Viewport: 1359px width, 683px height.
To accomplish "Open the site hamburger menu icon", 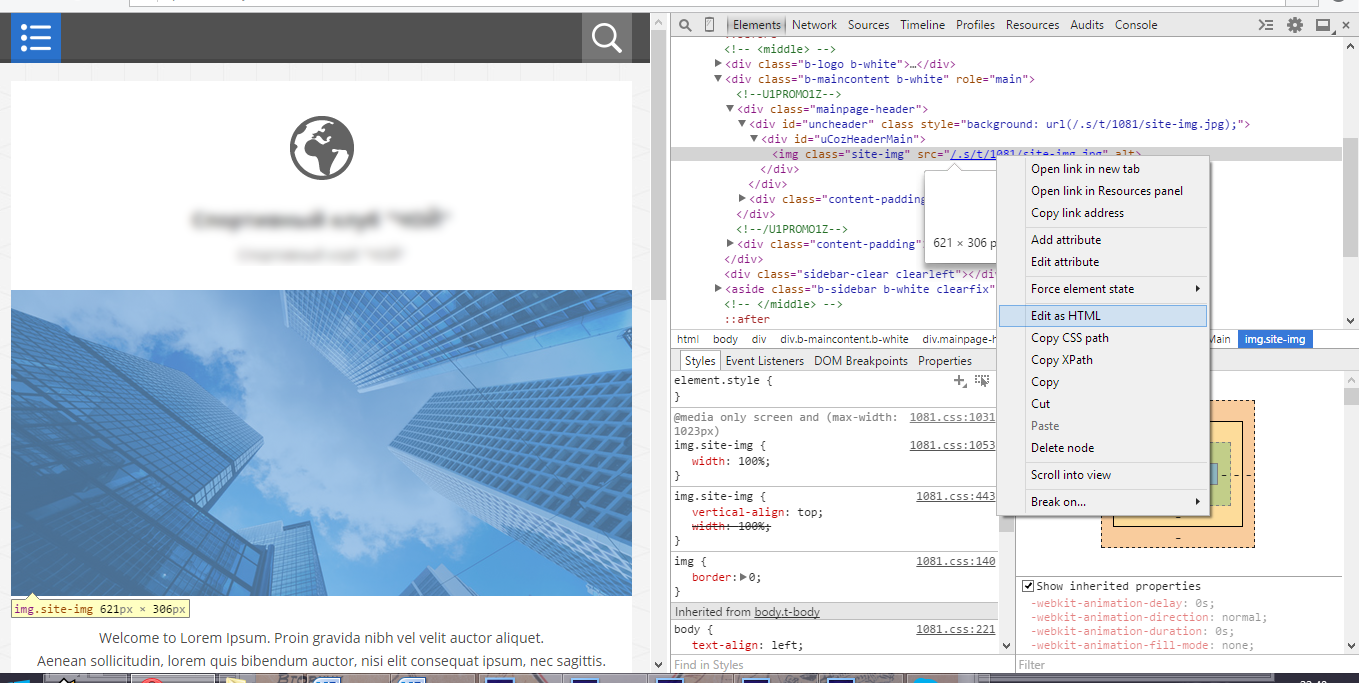I will 36,38.
